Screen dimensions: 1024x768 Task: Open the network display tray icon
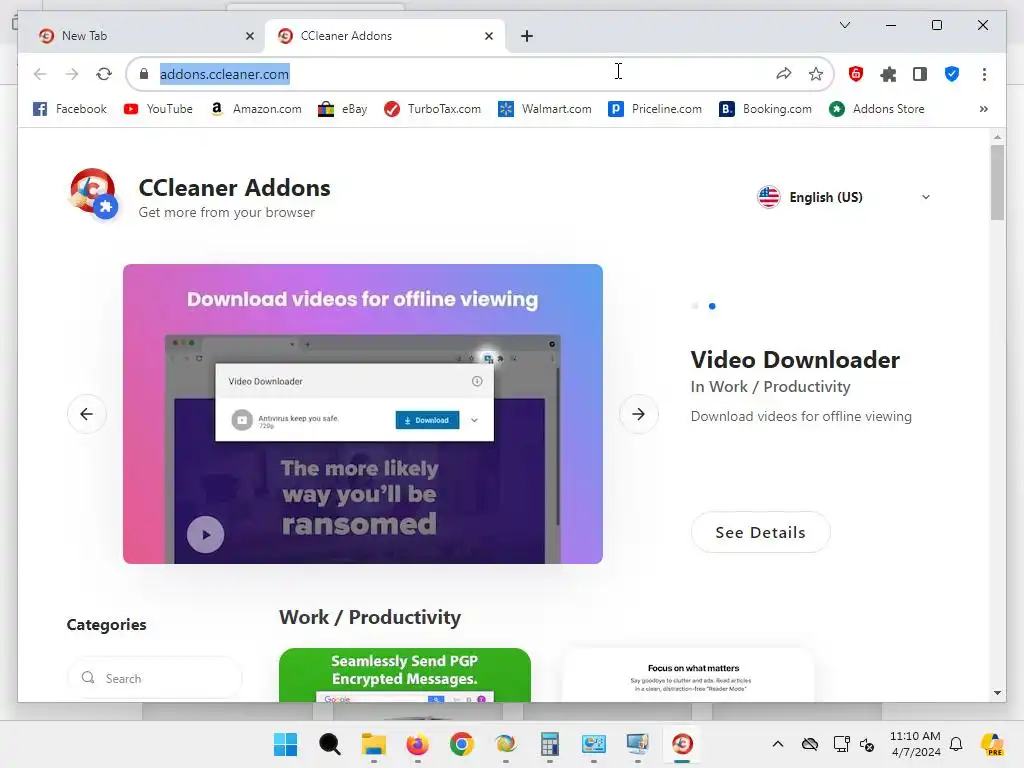[x=841, y=744]
